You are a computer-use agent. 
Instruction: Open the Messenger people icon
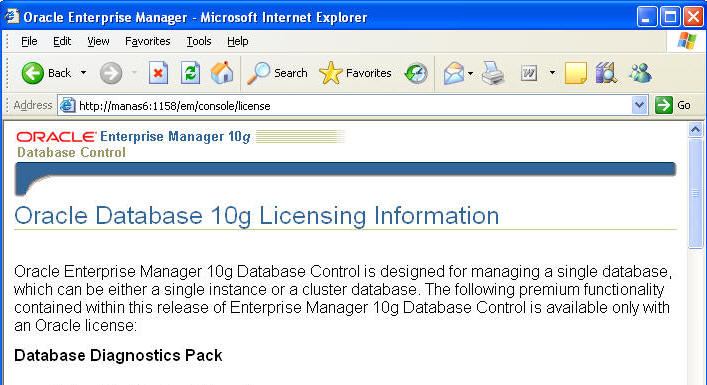[x=640, y=73]
